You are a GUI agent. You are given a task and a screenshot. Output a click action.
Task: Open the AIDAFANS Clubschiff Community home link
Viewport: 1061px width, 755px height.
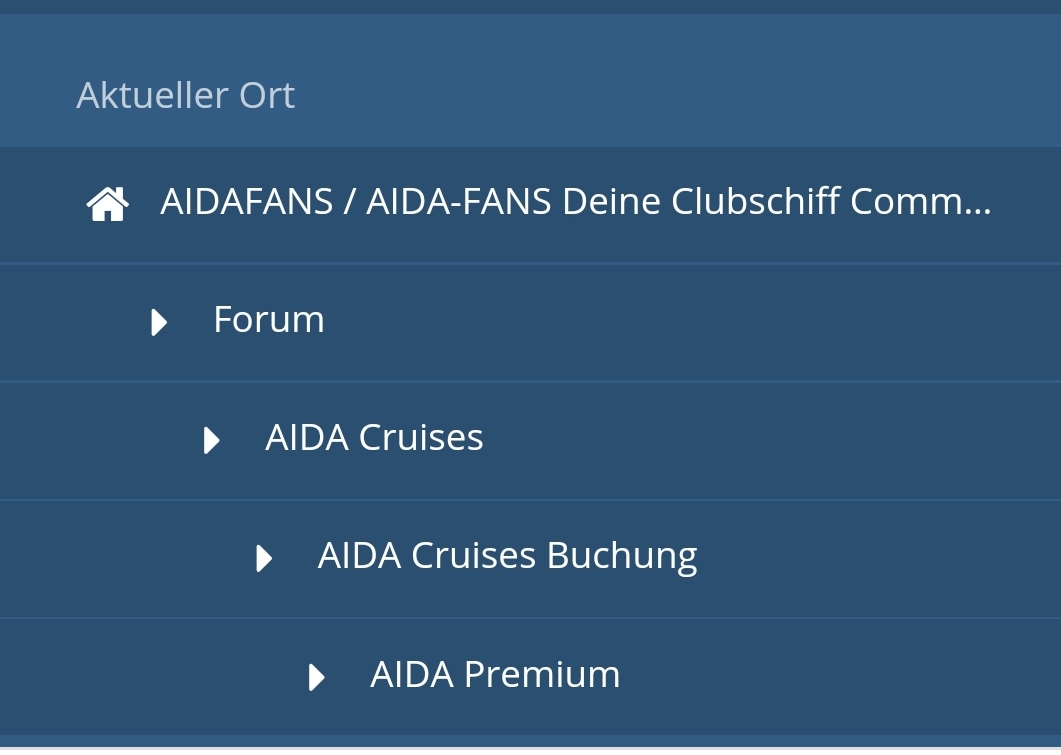tap(575, 202)
